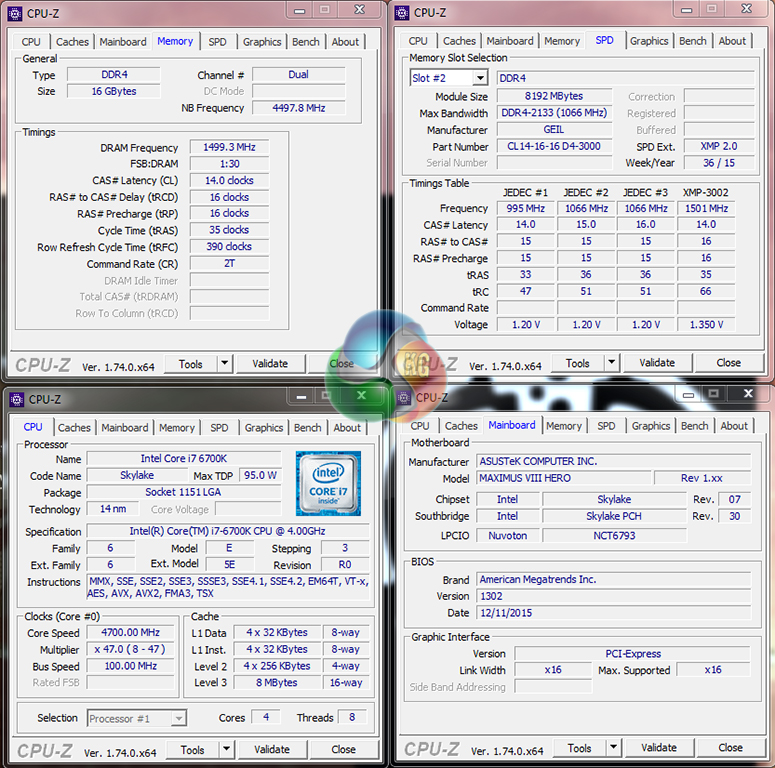Click the XMP voltage 1.350 V cell
Image resolution: width=775 pixels, height=768 pixels.
706,325
